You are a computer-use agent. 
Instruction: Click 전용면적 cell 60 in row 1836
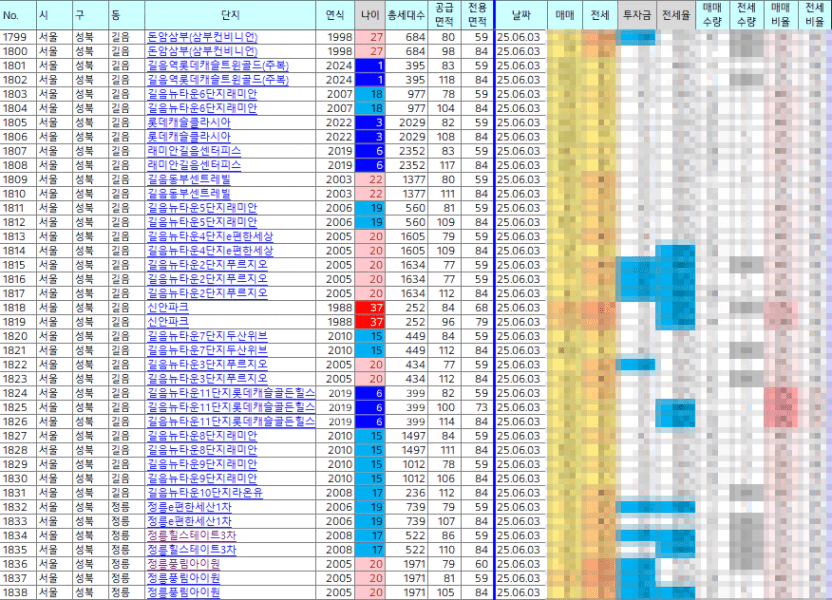477,564
